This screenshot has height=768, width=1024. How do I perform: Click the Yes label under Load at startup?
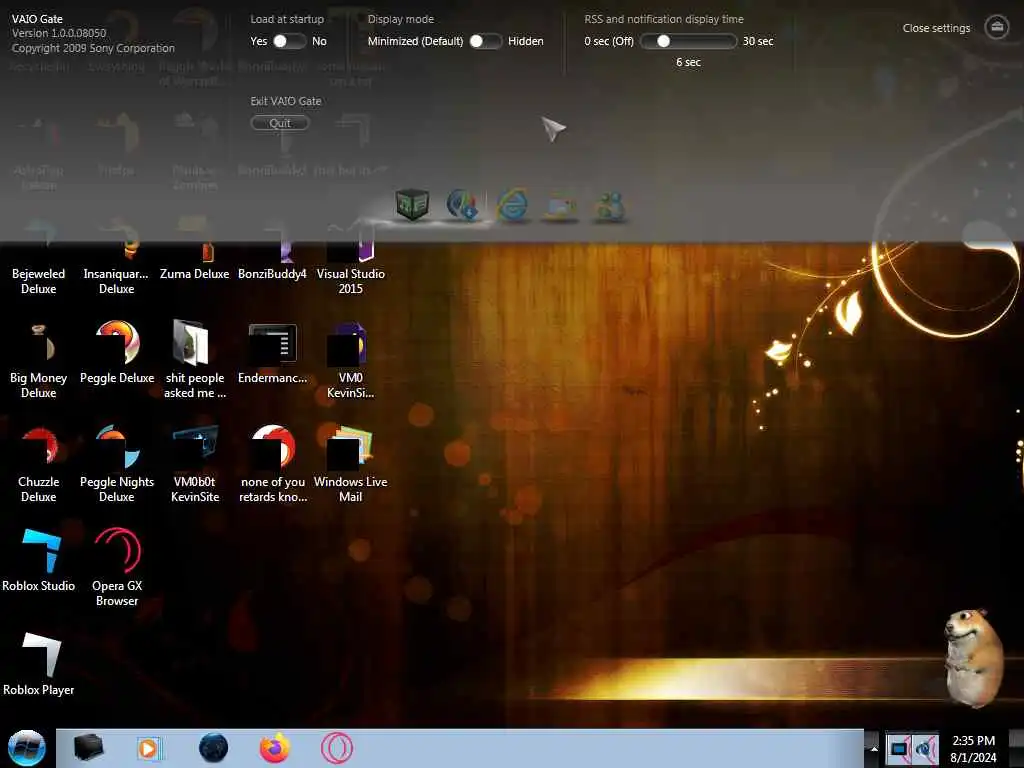coord(259,41)
